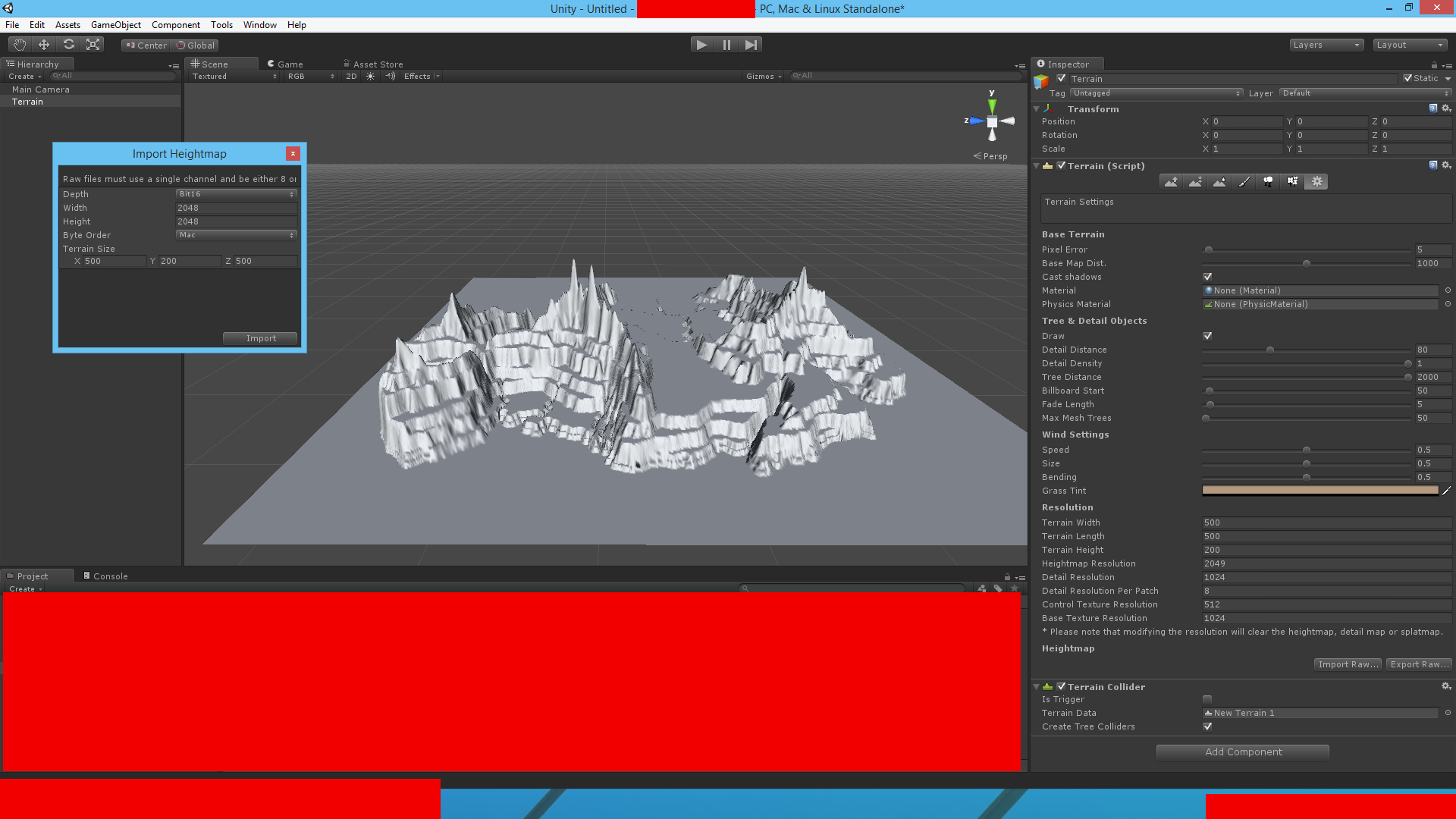This screenshot has height=819, width=1456.
Task: Open the GameObject menu
Action: [x=115, y=25]
